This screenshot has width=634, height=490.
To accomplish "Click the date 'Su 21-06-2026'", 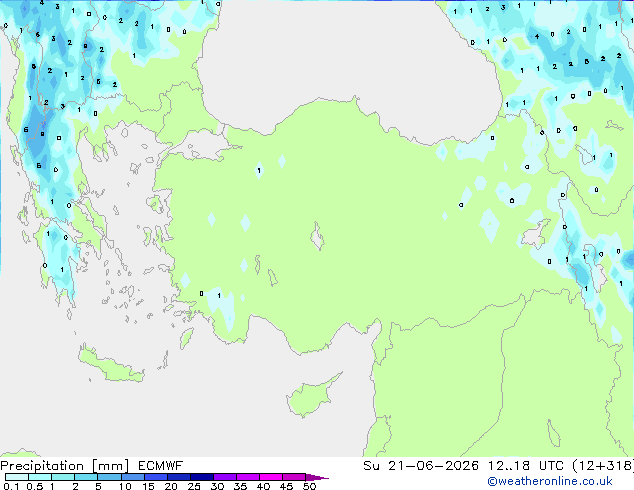I will point(421,466).
